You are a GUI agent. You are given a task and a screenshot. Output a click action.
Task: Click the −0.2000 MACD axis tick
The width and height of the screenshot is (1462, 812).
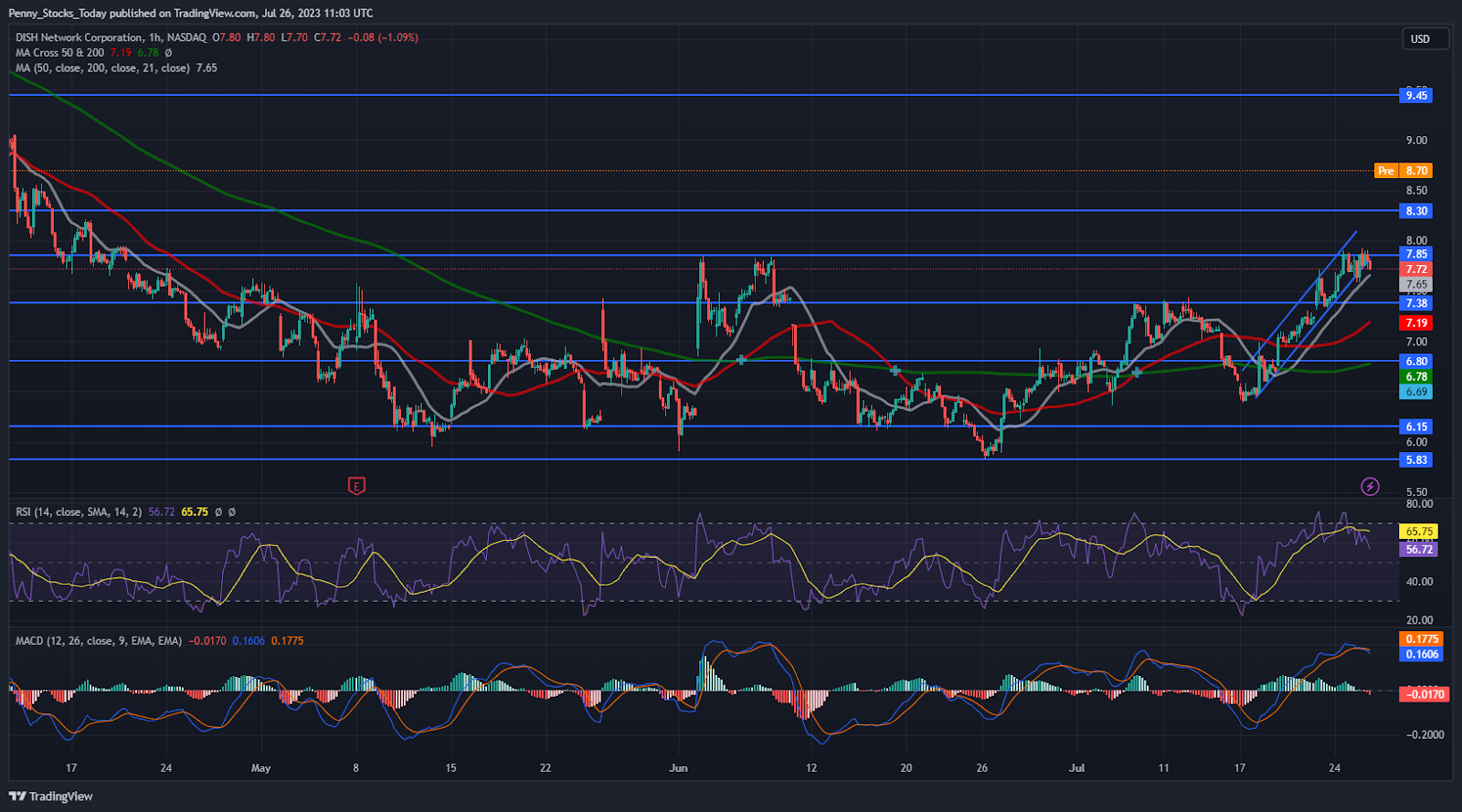[x=1425, y=734]
